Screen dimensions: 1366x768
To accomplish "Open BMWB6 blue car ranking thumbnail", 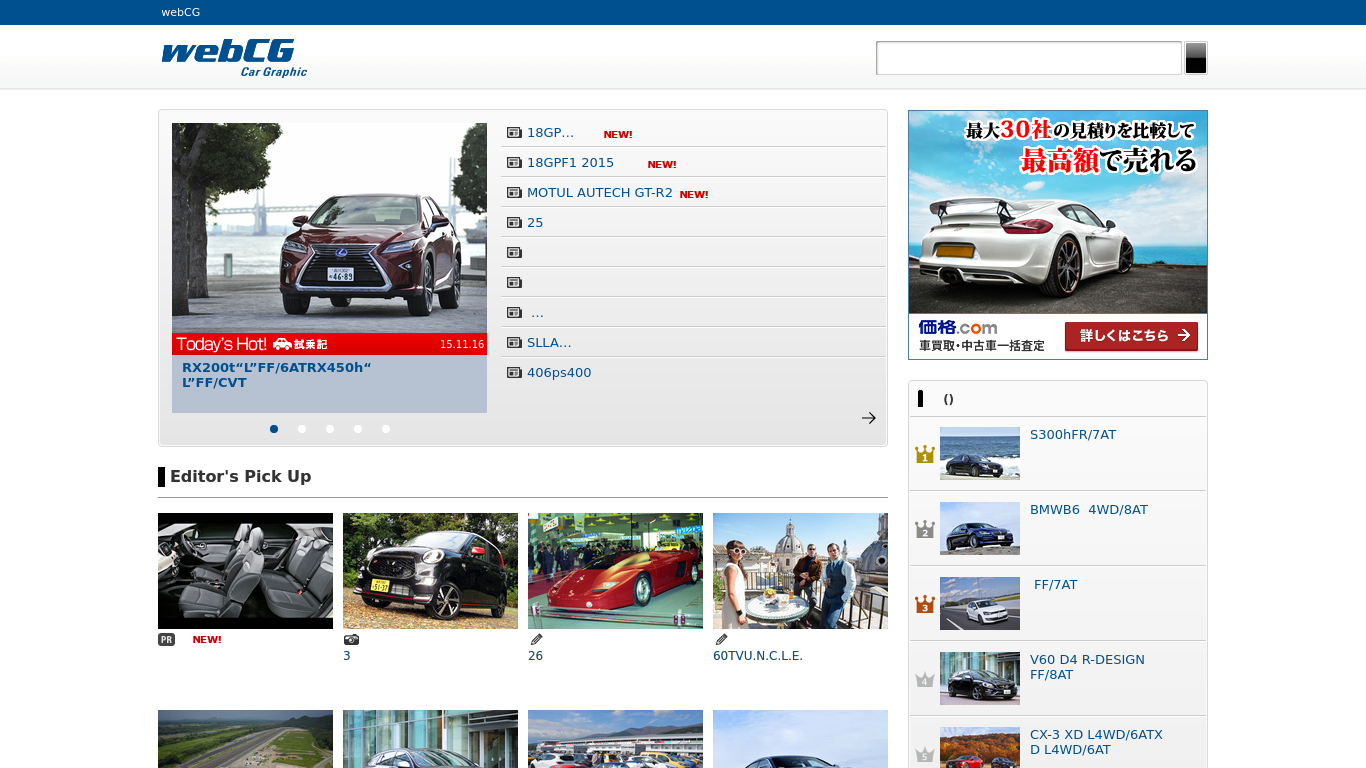I will pyautogui.click(x=980, y=528).
